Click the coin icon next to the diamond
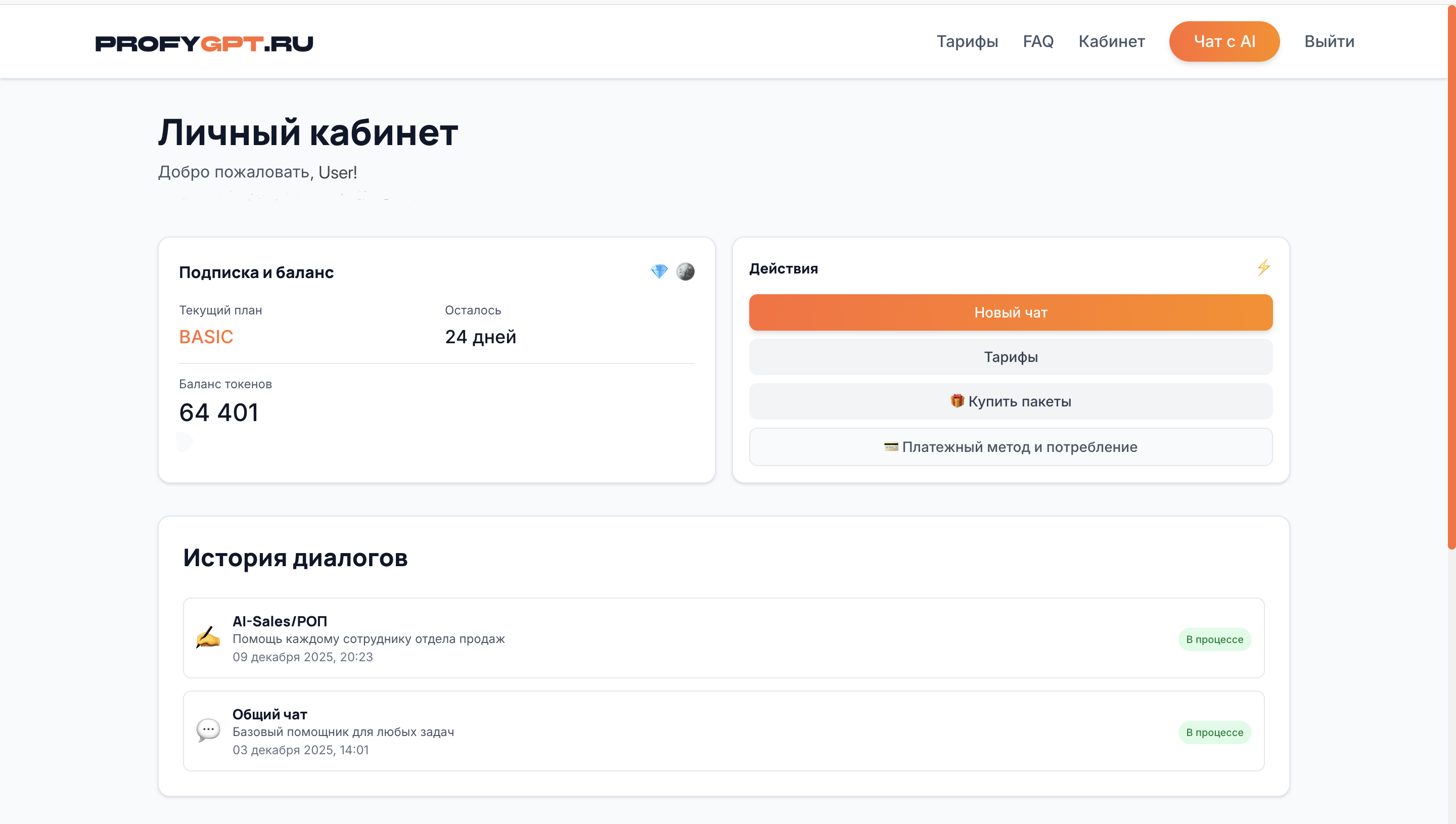The width and height of the screenshot is (1456, 824). pos(685,271)
